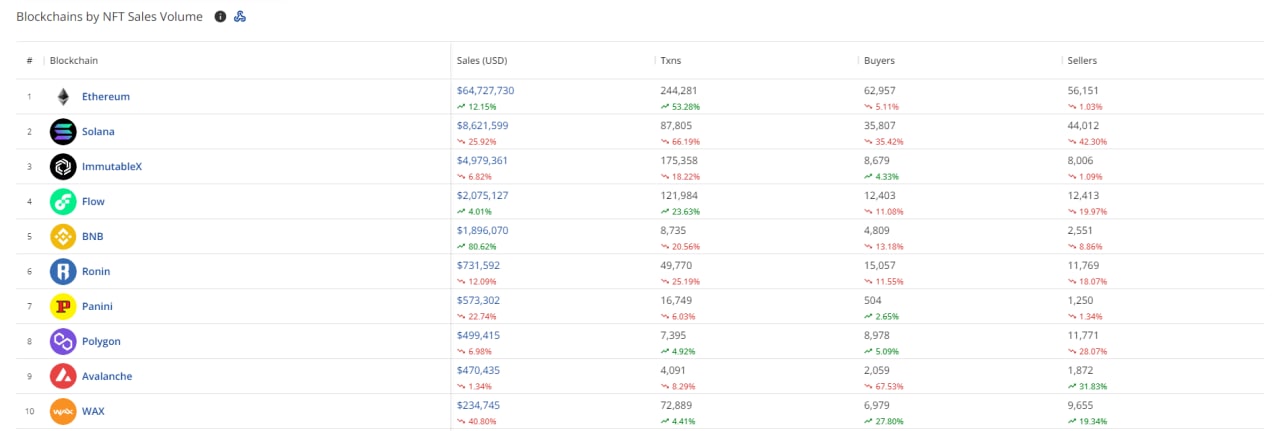Screen dimensions: 1280x431
Task: Click the Avalanche buyers change 67.53%
Action: pos(883,386)
